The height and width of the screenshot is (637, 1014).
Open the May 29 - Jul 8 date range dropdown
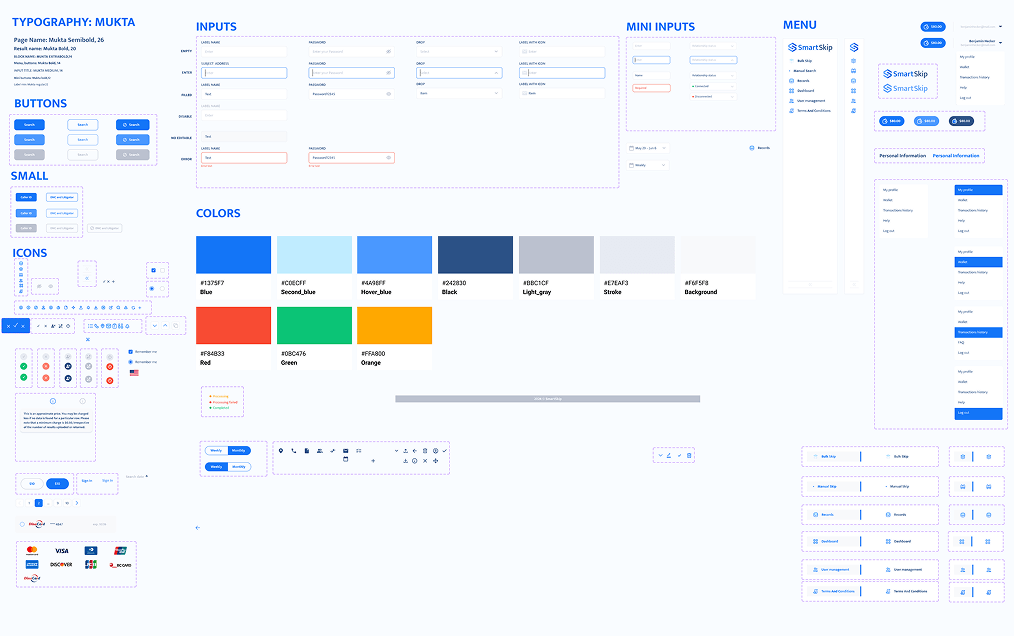[648, 148]
